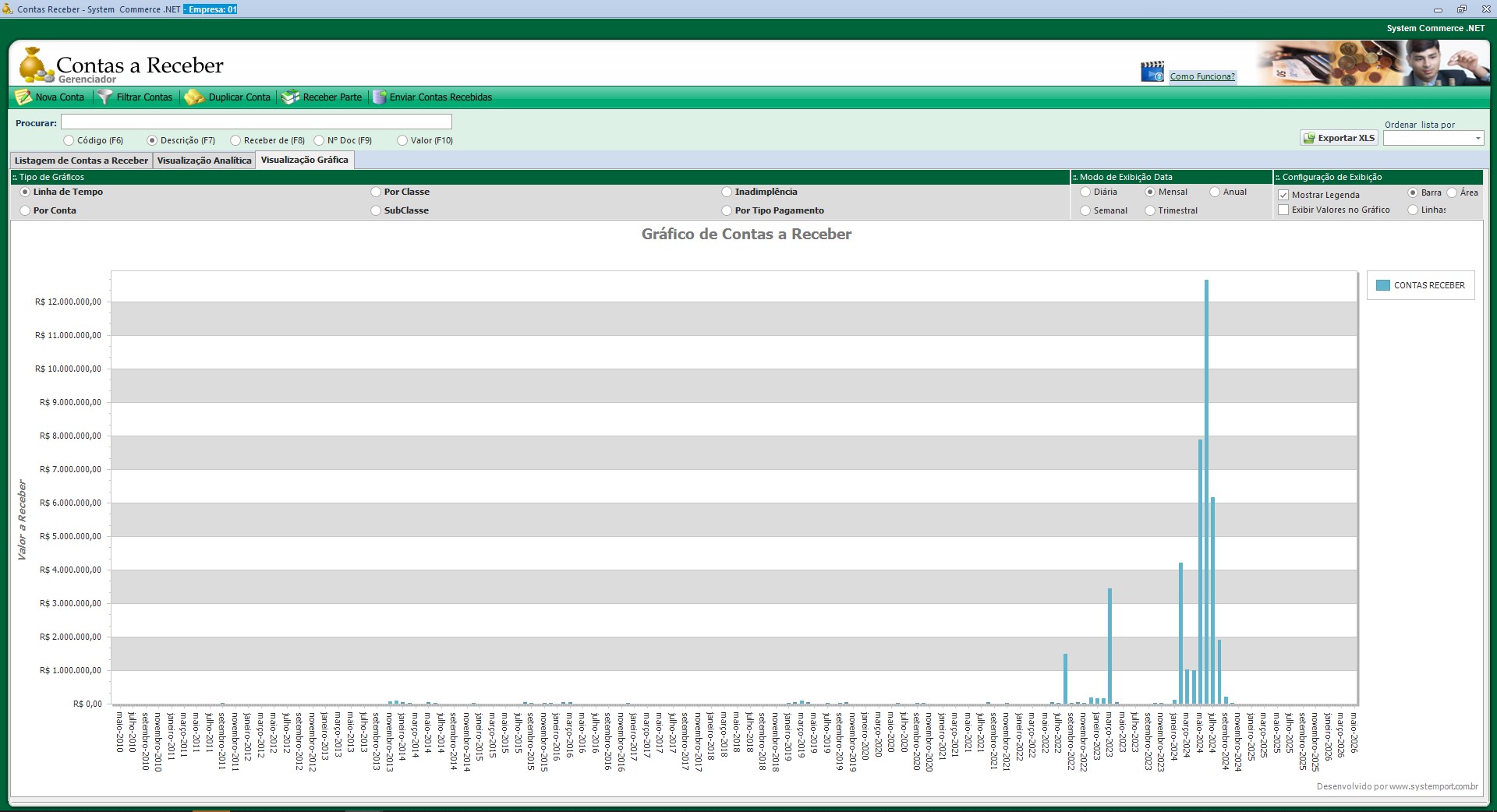
Task: Click the money bag logo icon
Action: pyautogui.click(x=34, y=65)
